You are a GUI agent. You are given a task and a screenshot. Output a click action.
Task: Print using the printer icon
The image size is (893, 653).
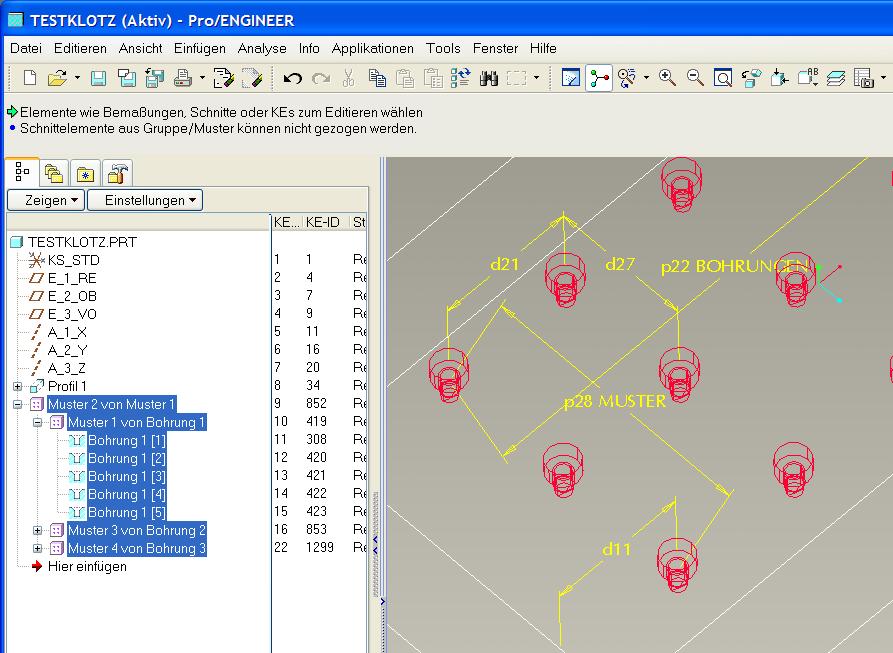point(183,77)
